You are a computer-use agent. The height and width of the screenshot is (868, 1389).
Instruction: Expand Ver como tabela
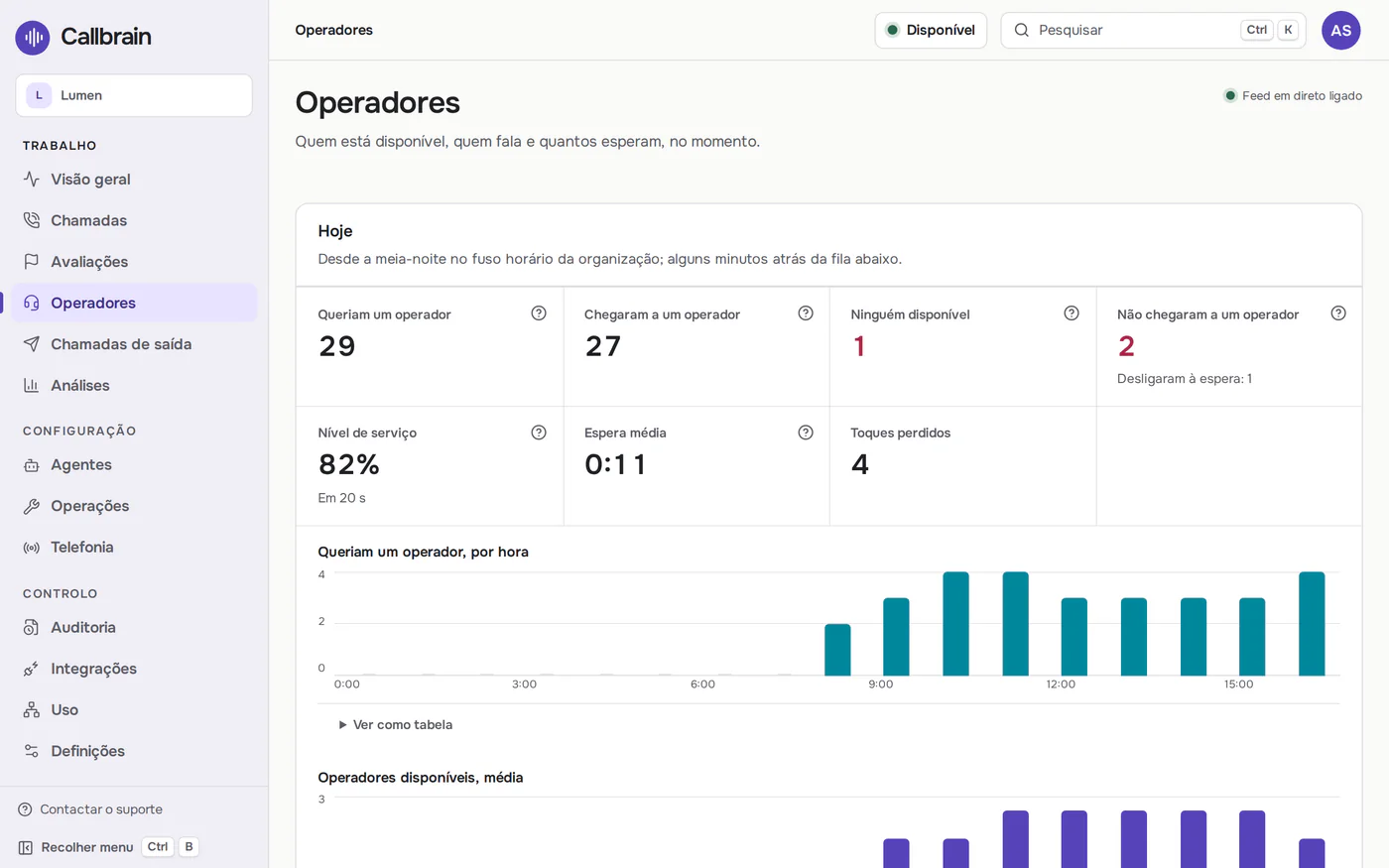(x=396, y=725)
